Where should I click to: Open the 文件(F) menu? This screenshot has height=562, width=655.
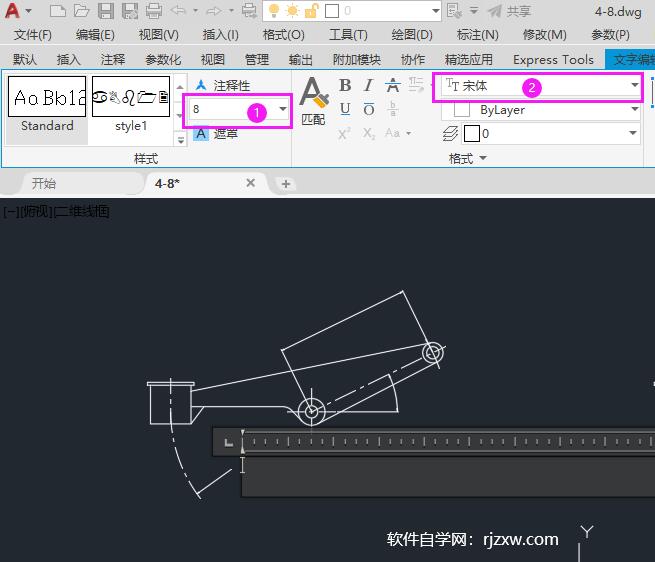[33, 35]
